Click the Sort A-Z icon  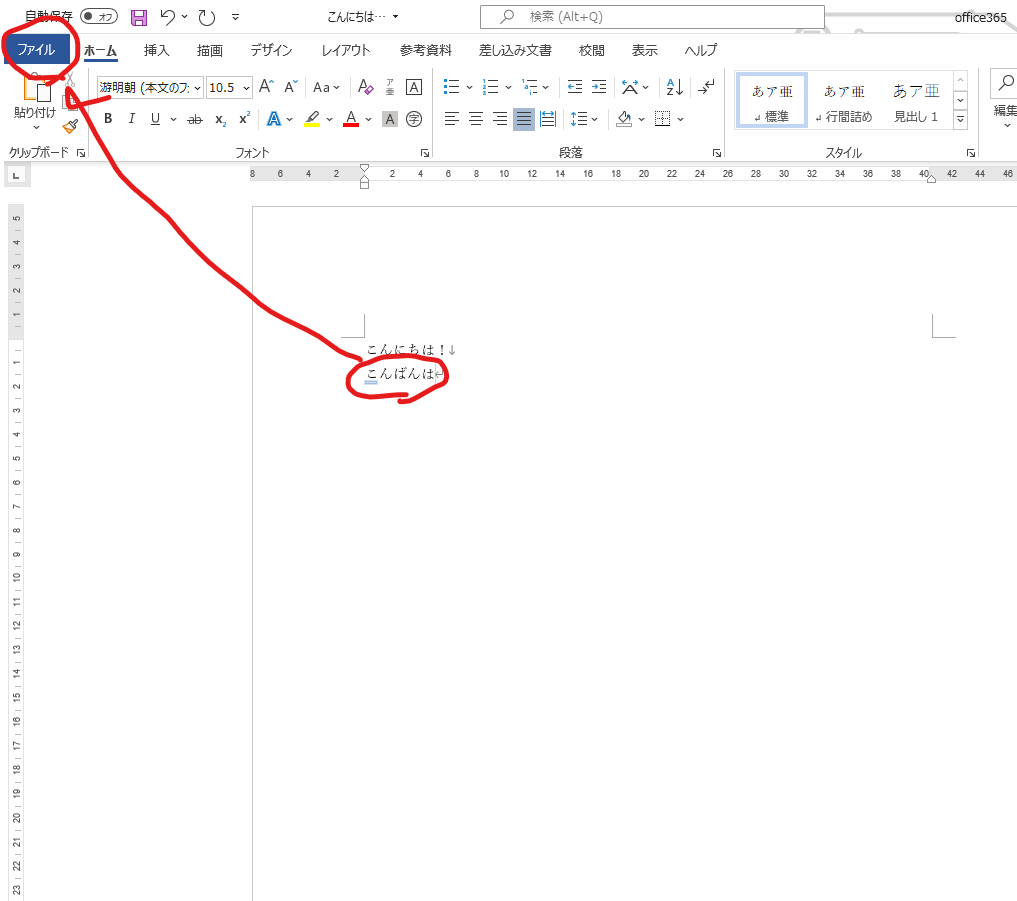(674, 87)
